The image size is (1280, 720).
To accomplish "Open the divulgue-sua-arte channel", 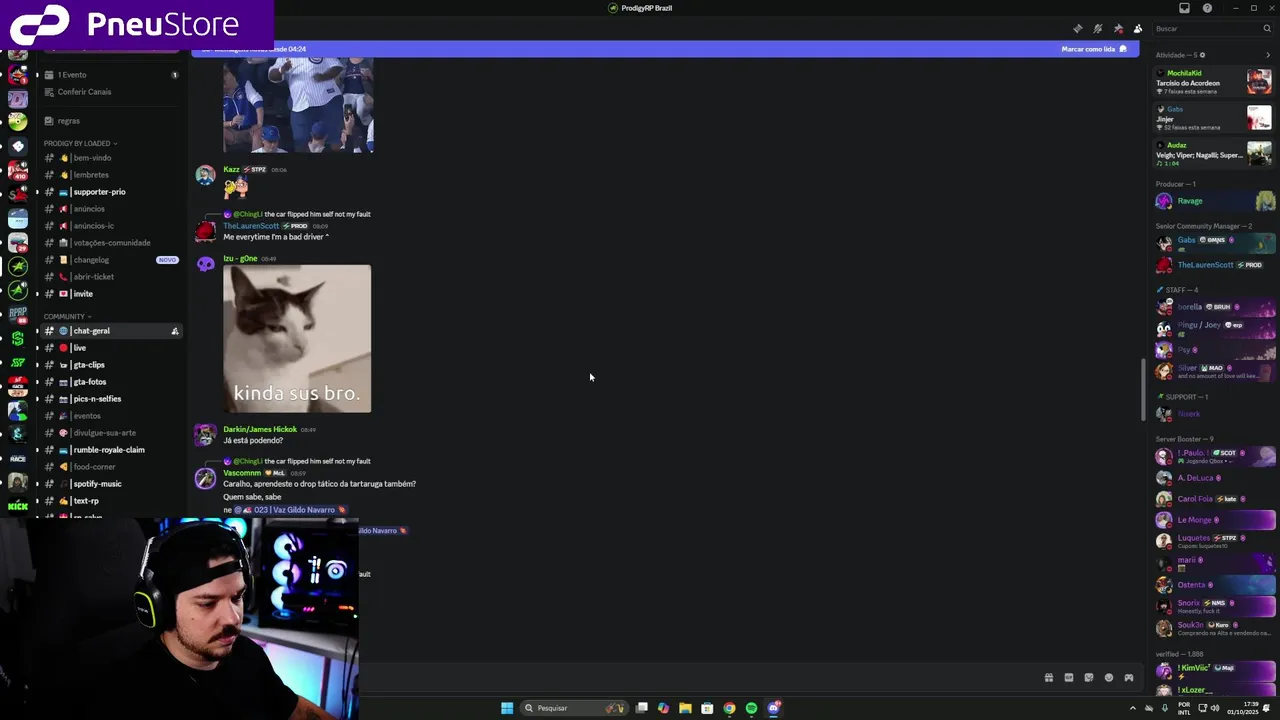I will [110, 433].
